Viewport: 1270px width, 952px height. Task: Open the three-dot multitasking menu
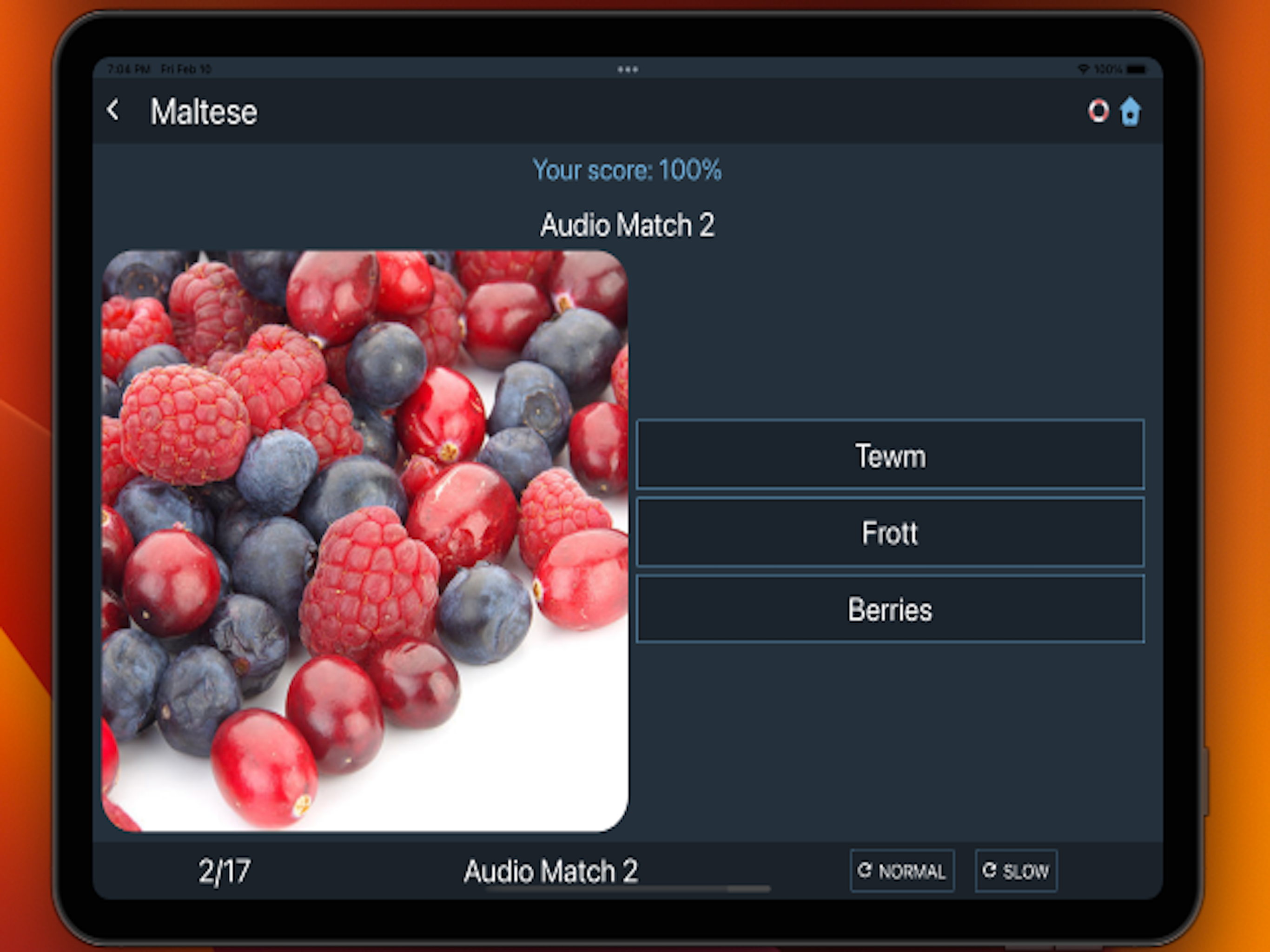click(628, 69)
